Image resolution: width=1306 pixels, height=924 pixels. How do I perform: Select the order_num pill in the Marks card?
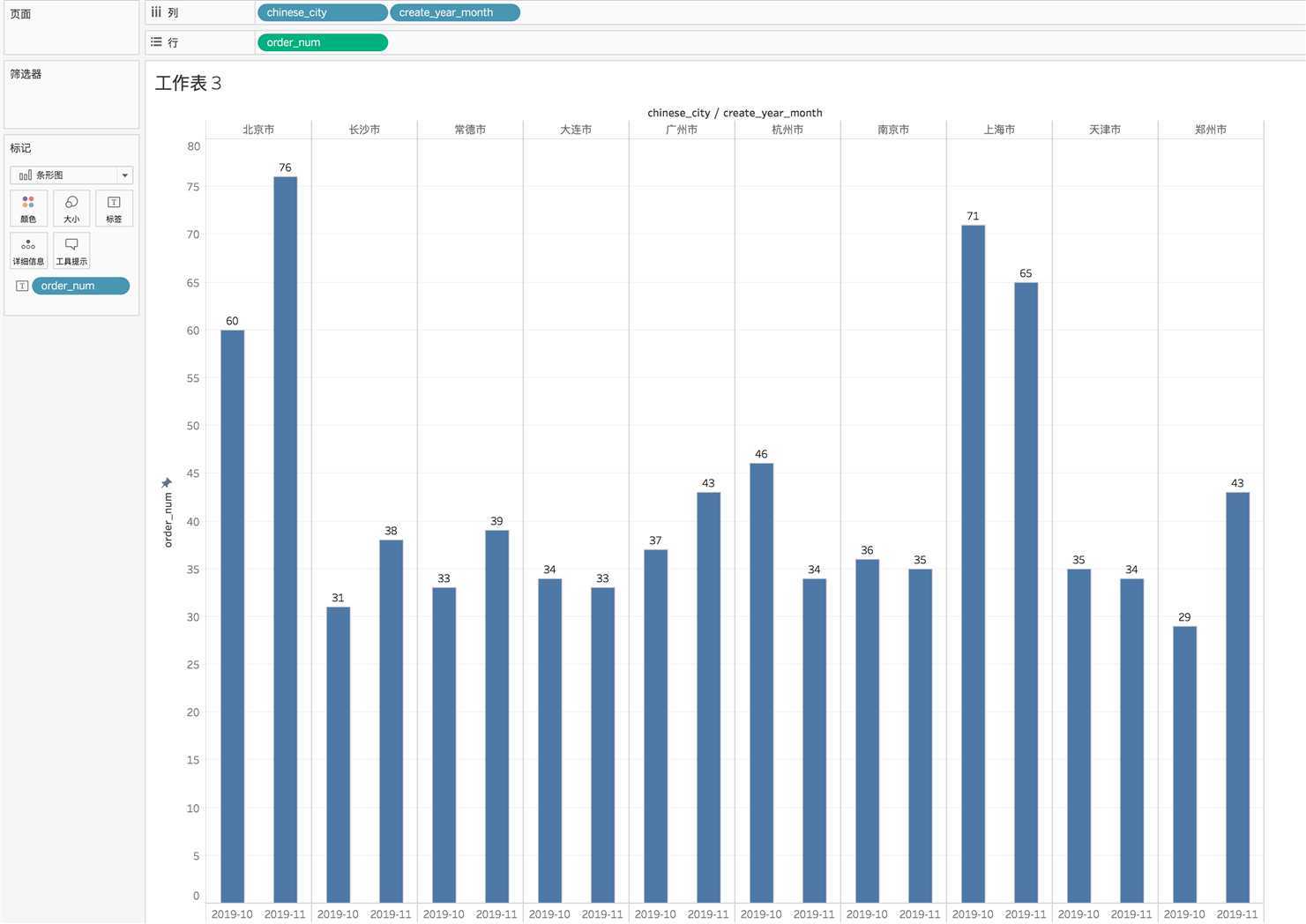80,286
